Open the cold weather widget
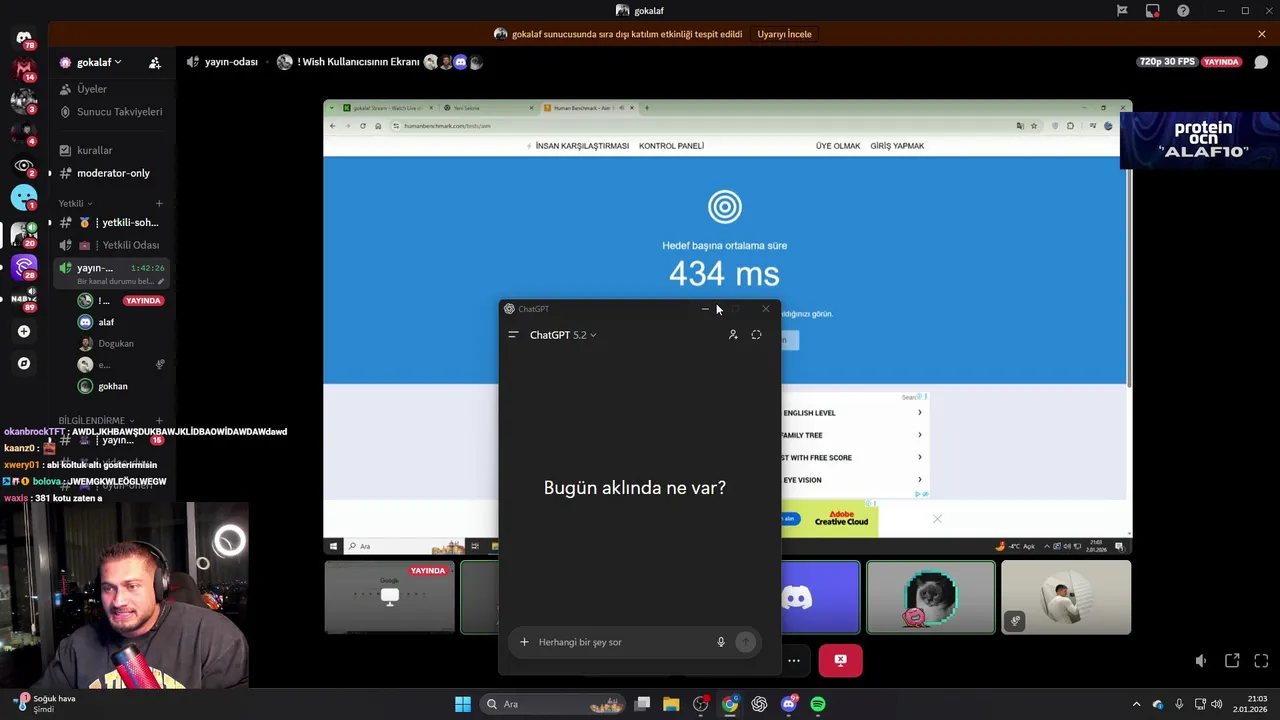The image size is (1280, 720). (x=45, y=703)
